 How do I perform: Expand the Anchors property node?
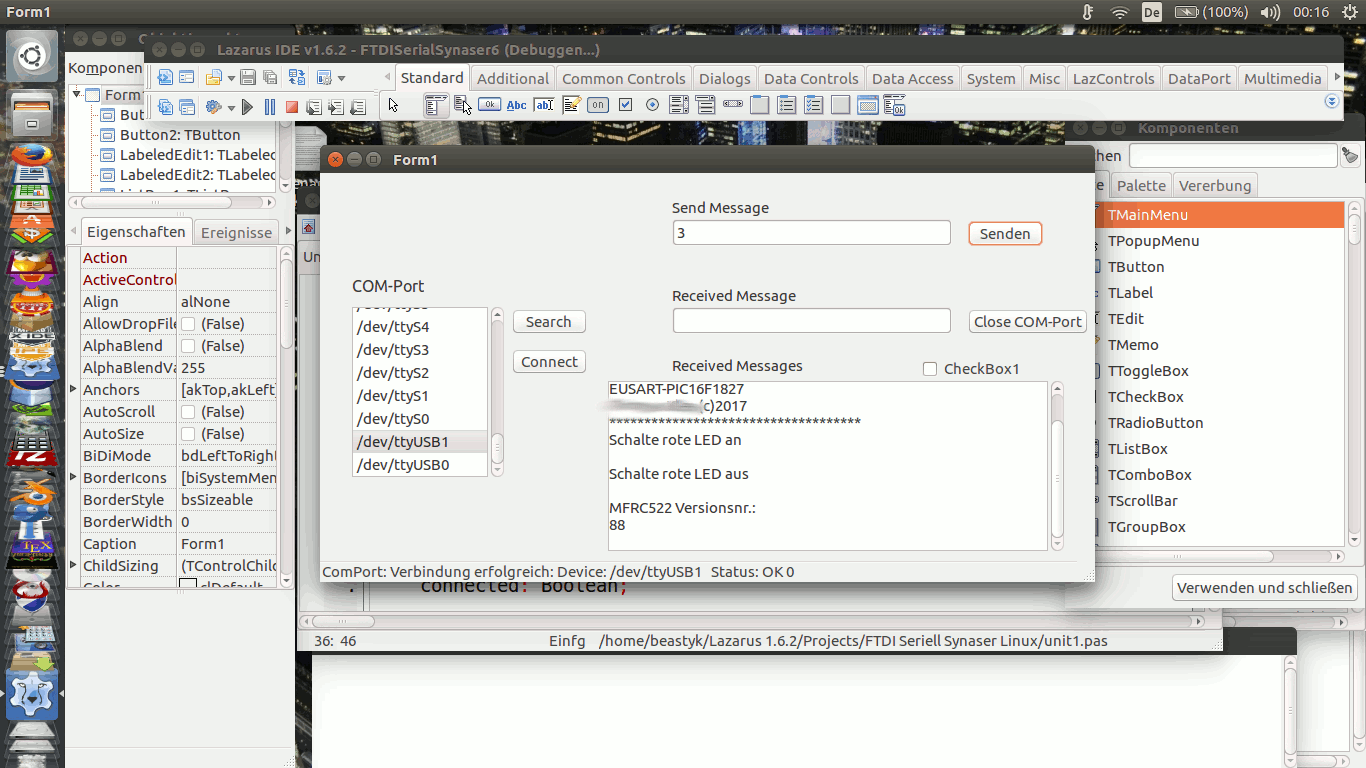point(73,390)
